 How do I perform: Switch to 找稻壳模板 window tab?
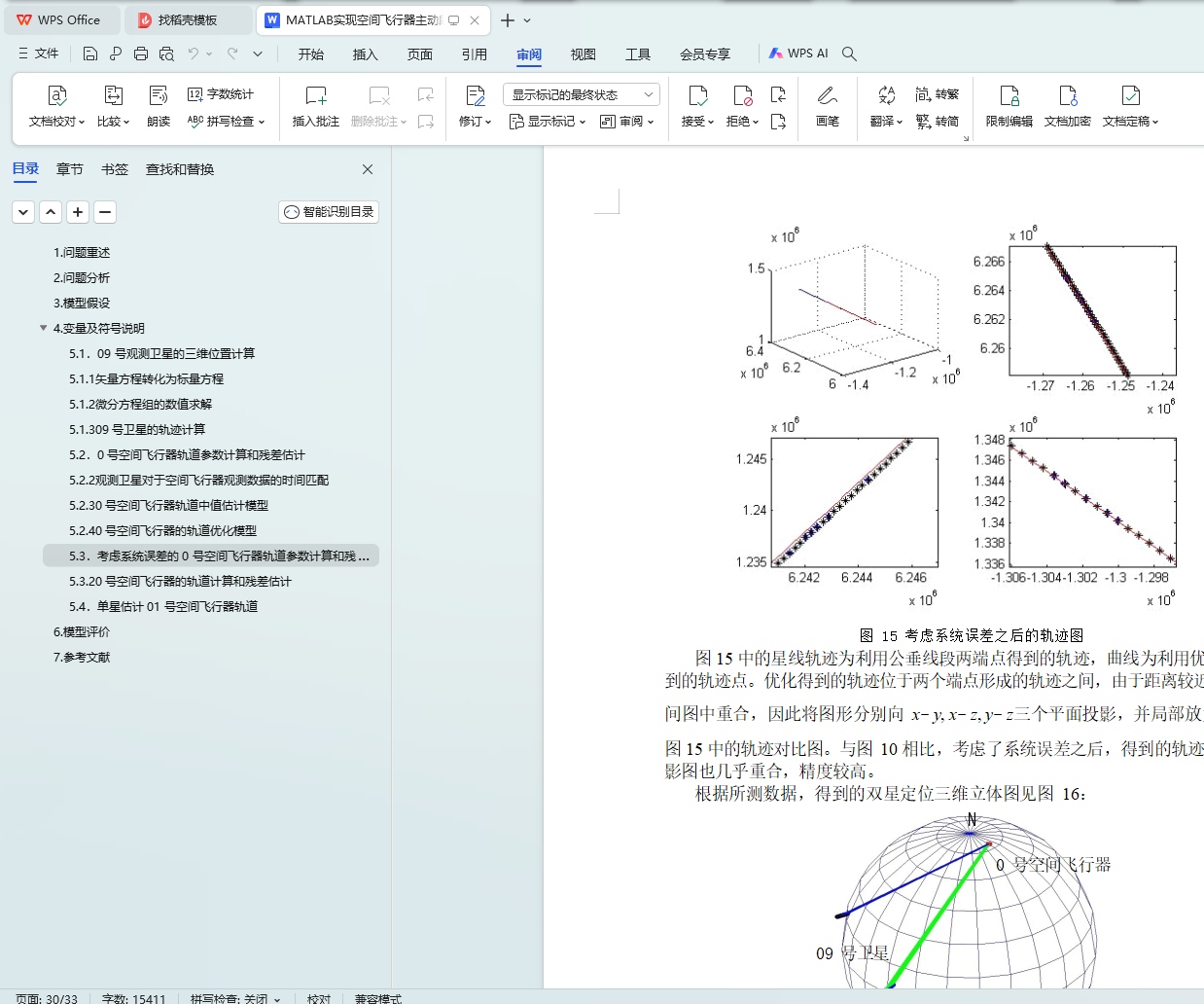pos(189,19)
